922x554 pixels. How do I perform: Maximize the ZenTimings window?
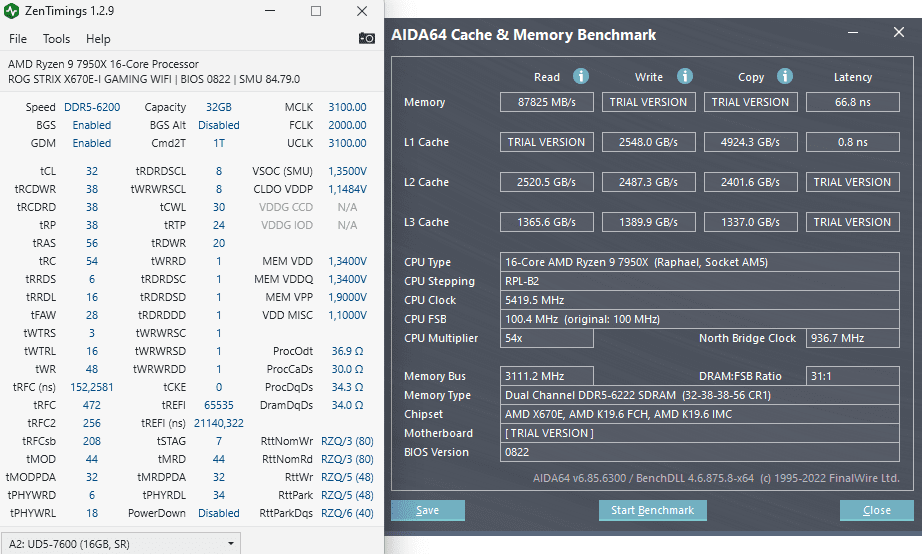pyautogui.click(x=316, y=11)
